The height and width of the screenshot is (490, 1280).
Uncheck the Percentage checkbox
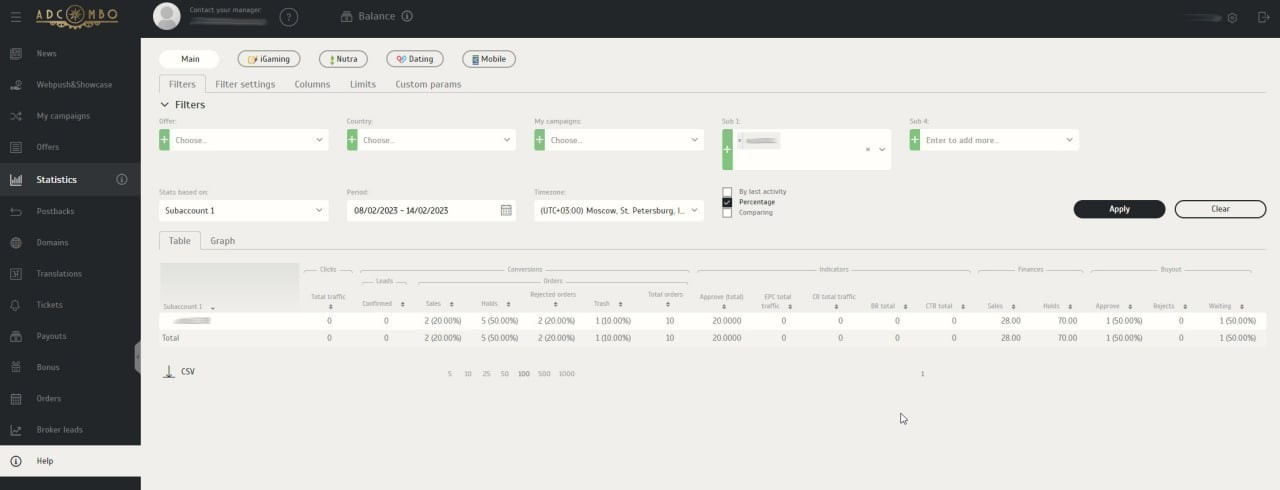(x=727, y=202)
